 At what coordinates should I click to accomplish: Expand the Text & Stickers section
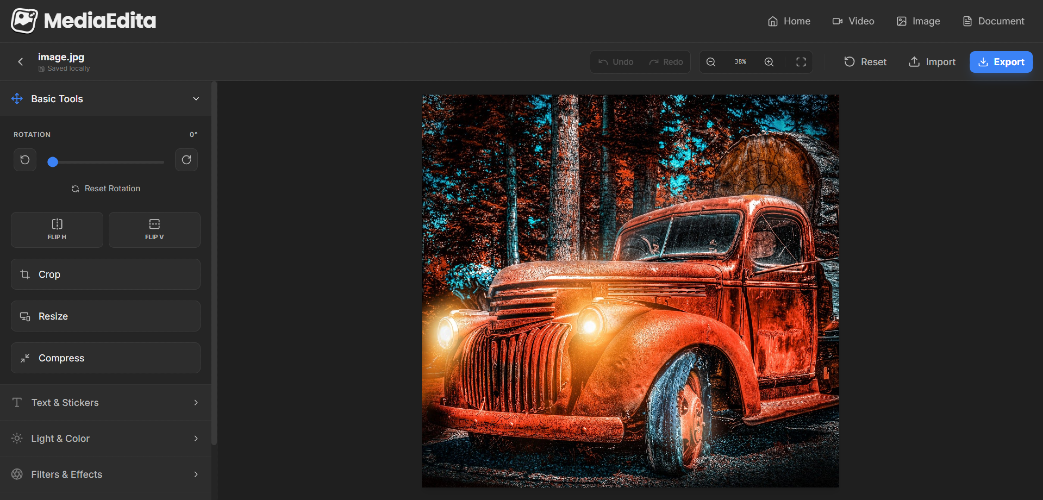[x=105, y=402]
